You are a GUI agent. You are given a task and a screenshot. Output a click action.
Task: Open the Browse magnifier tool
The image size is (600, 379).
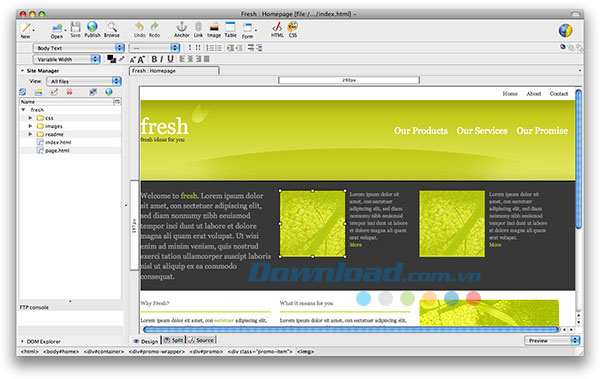pyautogui.click(x=112, y=27)
